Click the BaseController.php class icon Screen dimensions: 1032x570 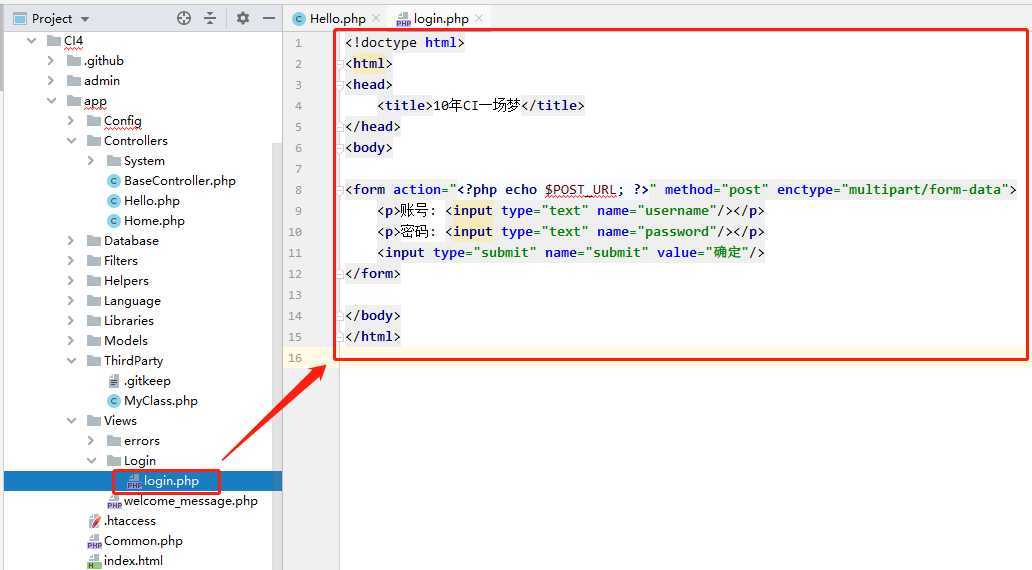114,181
